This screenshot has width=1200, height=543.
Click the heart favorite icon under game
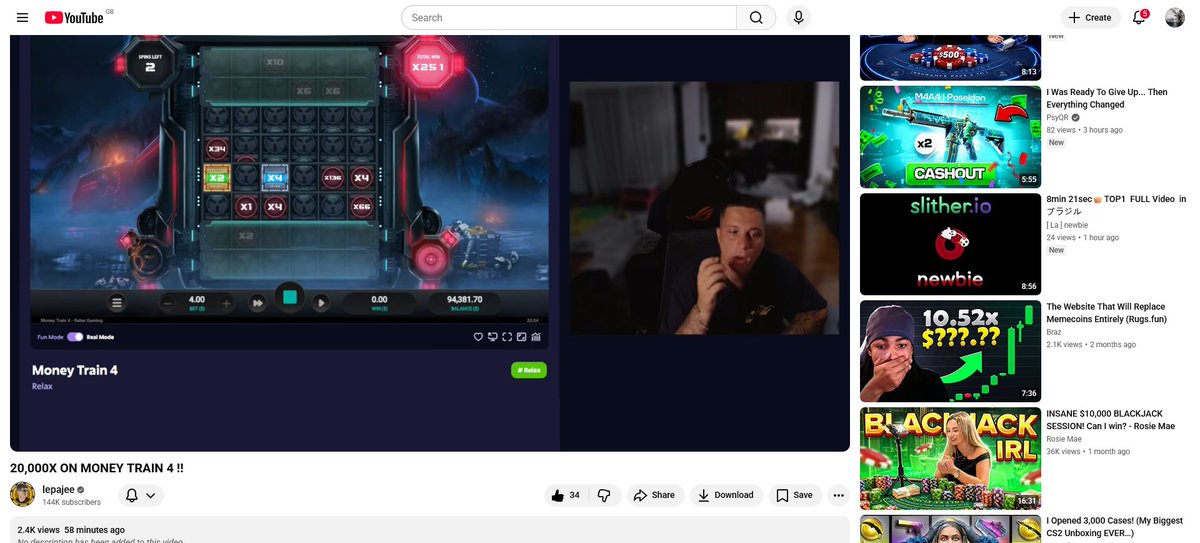click(x=478, y=337)
